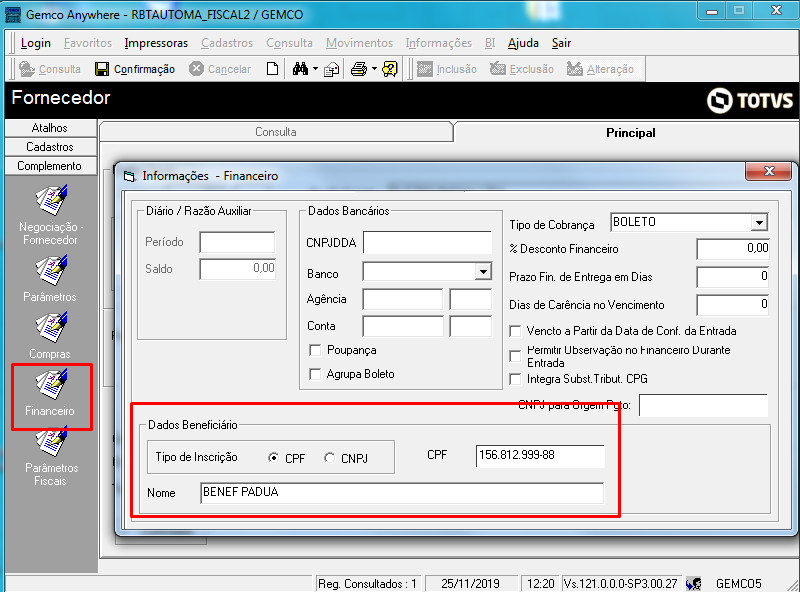This screenshot has height=592, width=800.
Task: Close the Informações - Financeiro dialog
Action: [x=769, y=171]
